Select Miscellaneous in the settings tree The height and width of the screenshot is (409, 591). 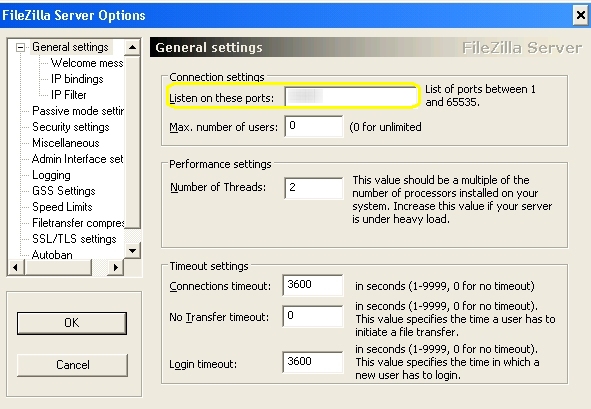(66, 143)
